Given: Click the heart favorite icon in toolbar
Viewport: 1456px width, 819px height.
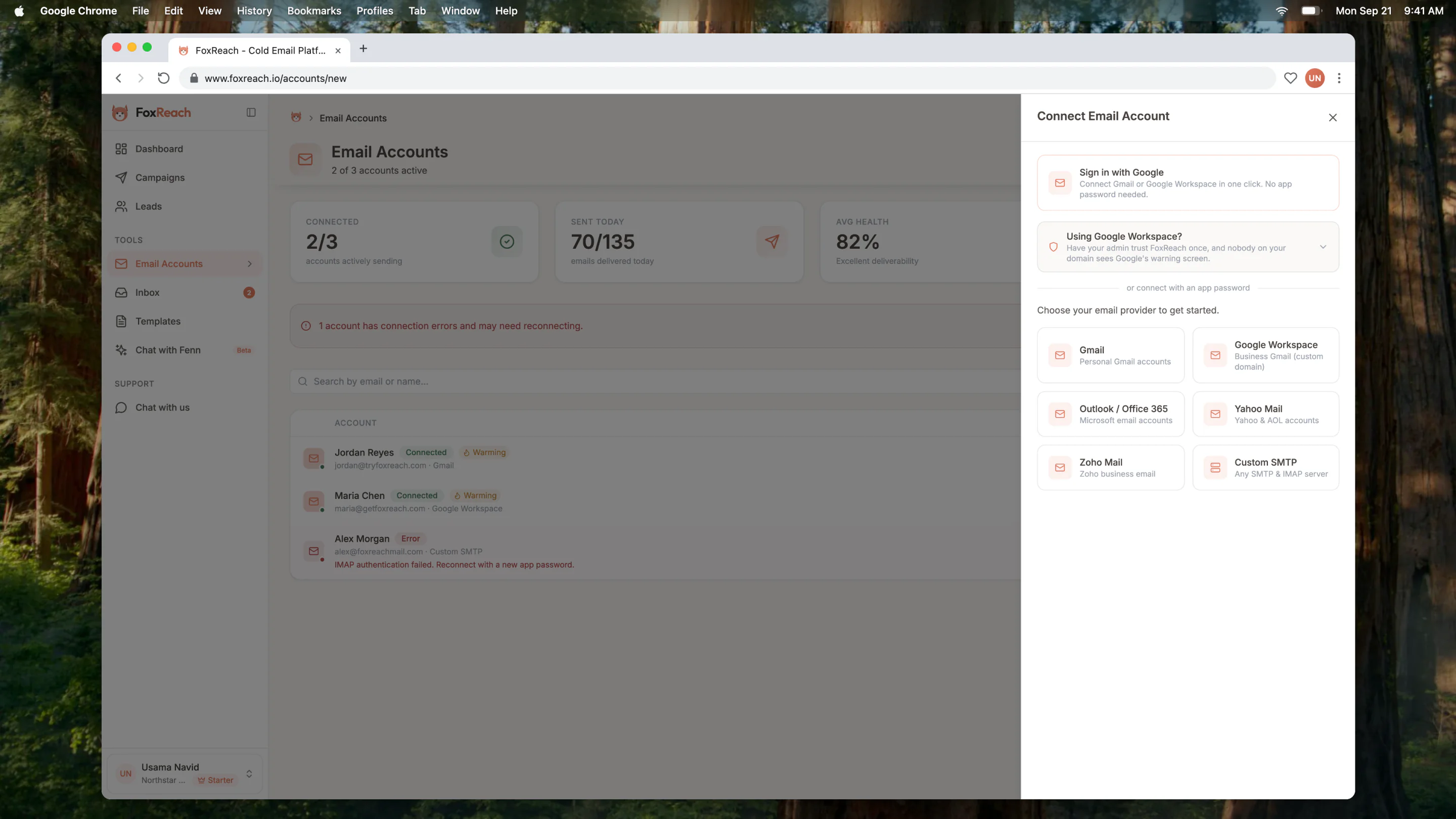Looking at the screenshot, I should point(1290,78).
